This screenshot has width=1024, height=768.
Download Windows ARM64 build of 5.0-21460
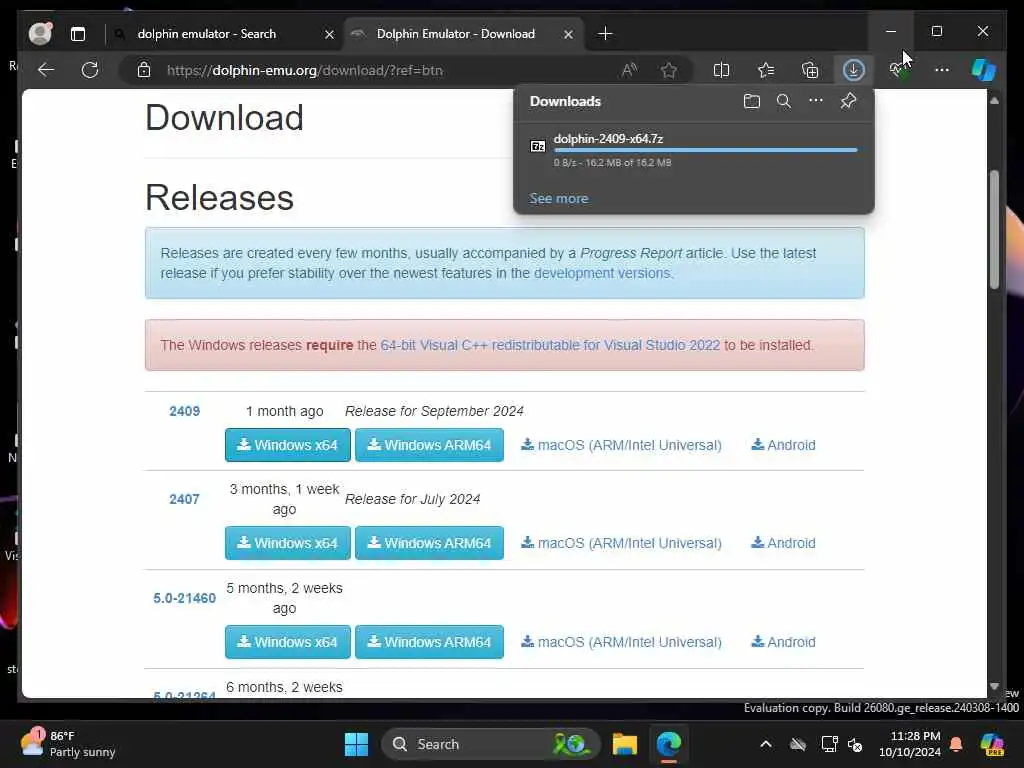429,642
